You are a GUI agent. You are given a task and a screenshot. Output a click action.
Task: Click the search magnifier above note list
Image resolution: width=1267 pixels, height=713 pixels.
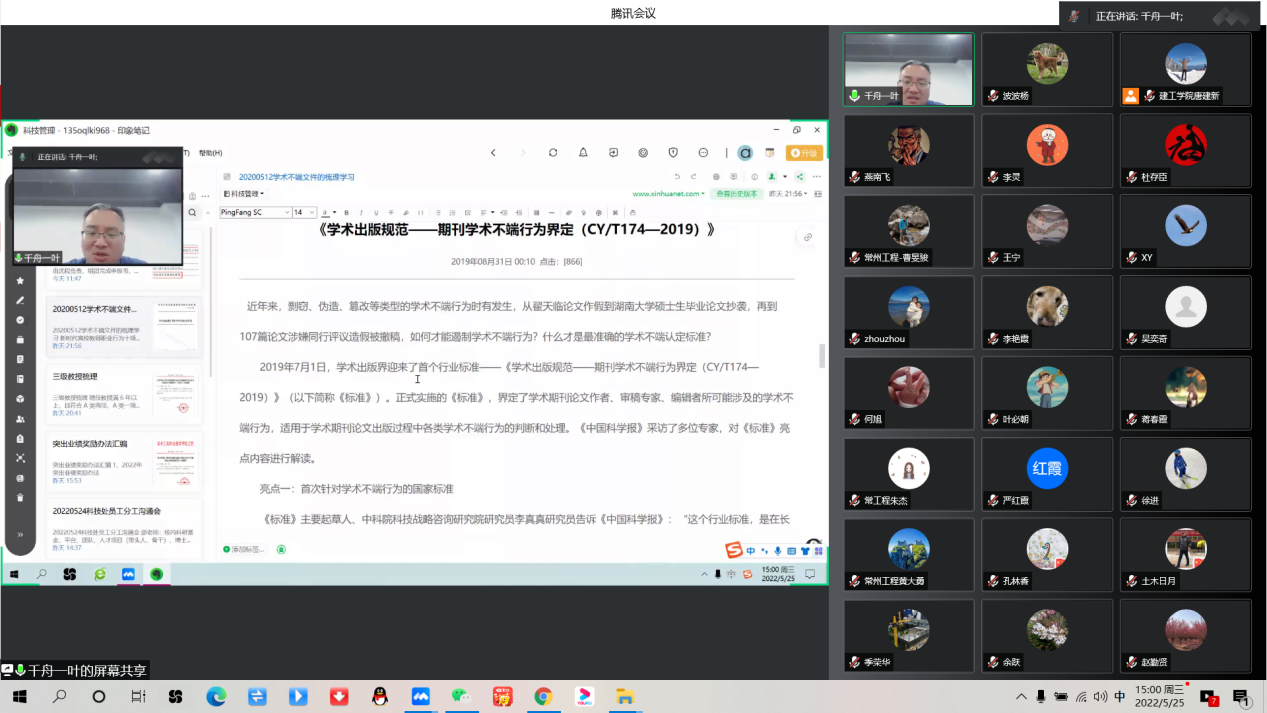(193, 212)
